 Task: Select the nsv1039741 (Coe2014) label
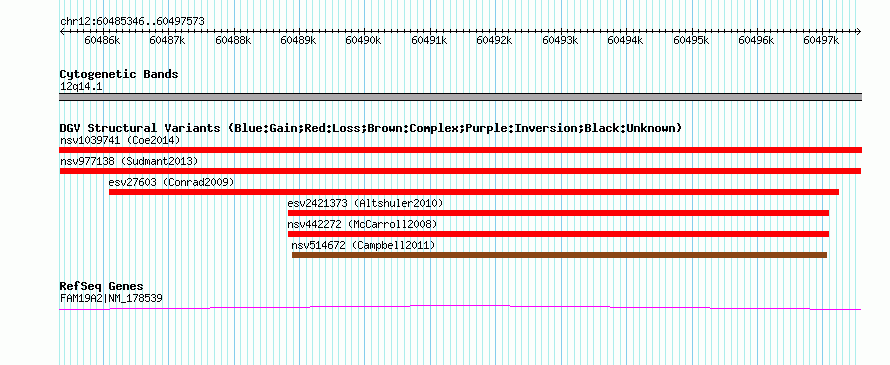coord(120,140)
